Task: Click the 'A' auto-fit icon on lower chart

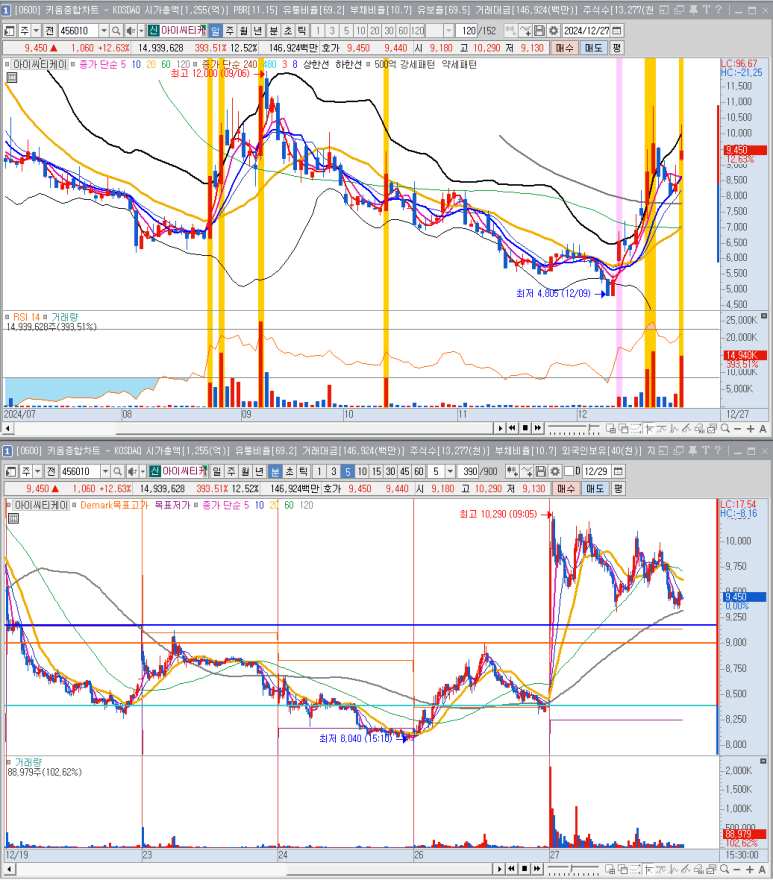Action: (x=762, y=869)
